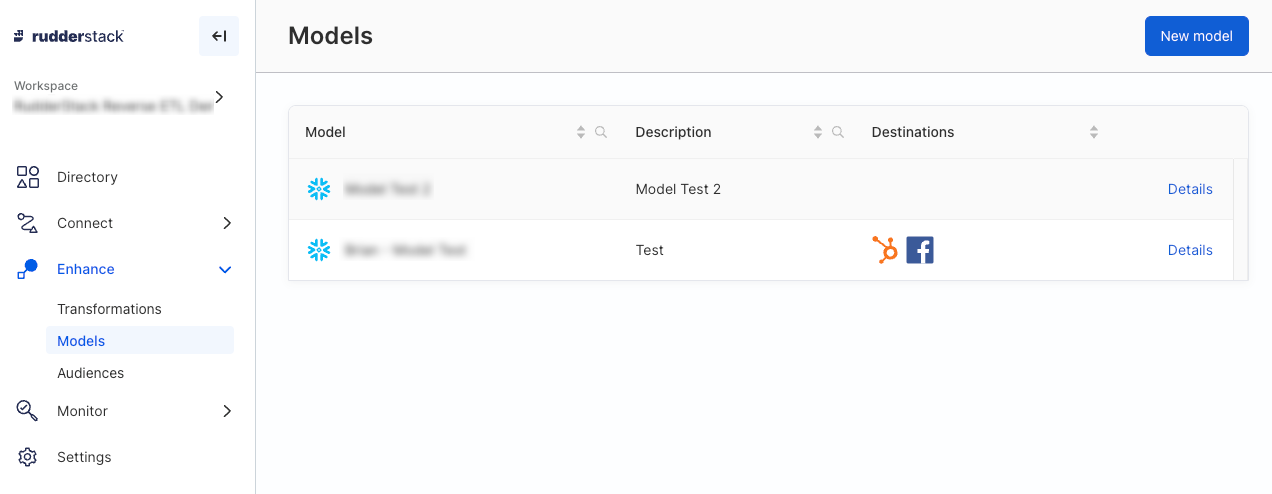
Task: Click the search icon in Model column
Action: coord(601,132)
